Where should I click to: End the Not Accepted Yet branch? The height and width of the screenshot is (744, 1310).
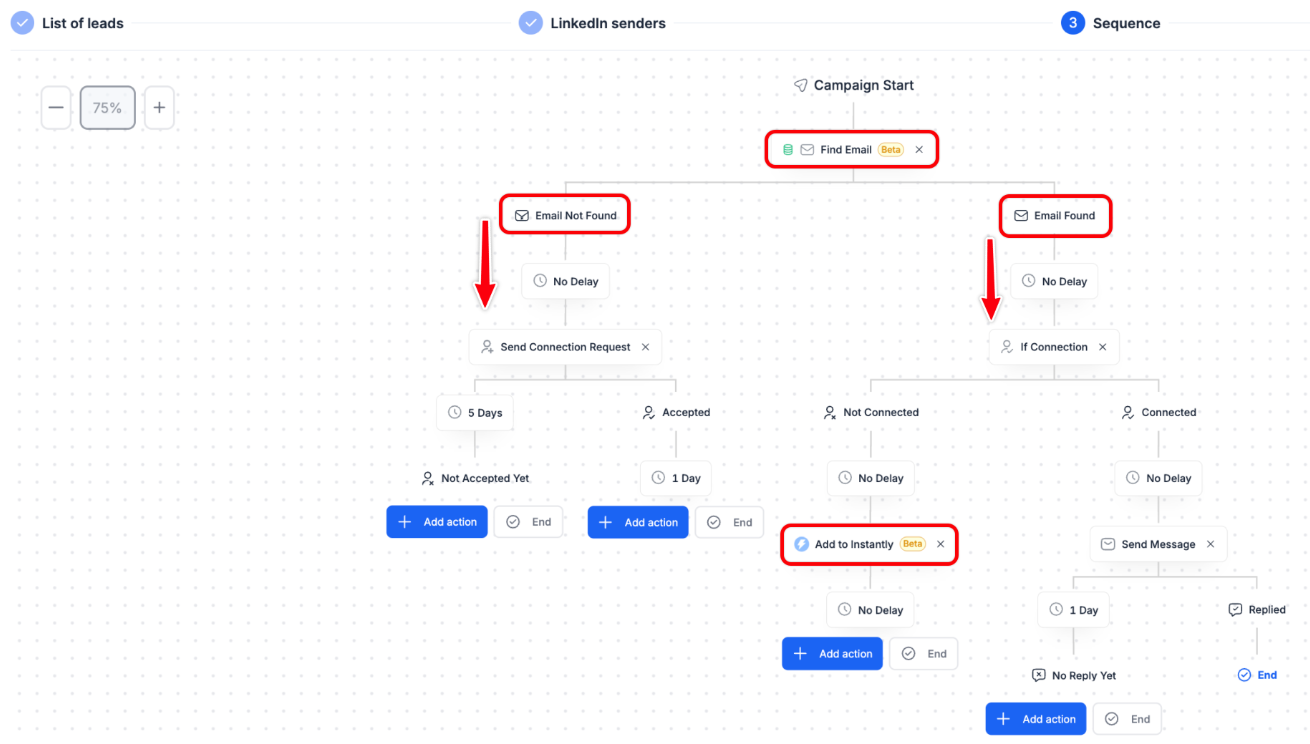529,522
